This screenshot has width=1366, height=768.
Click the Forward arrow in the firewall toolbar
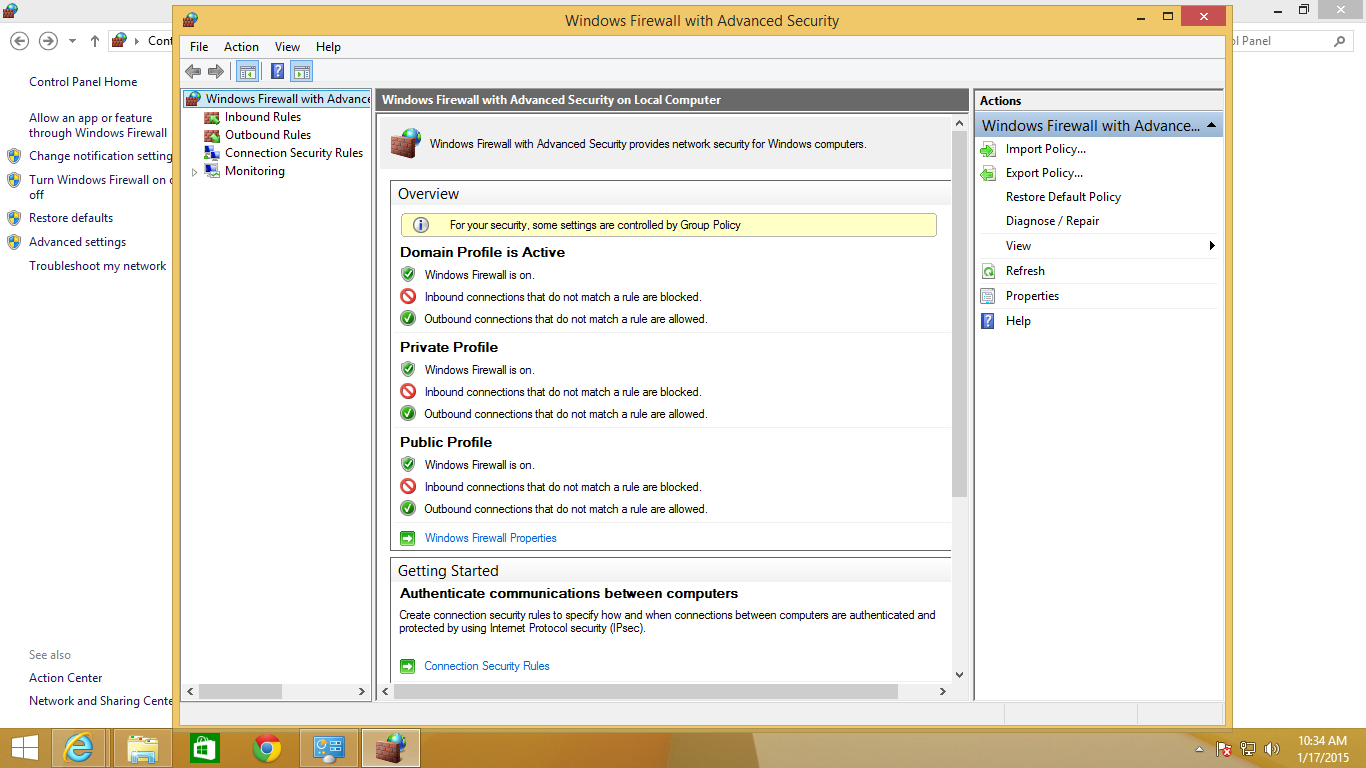click(215, 71)
